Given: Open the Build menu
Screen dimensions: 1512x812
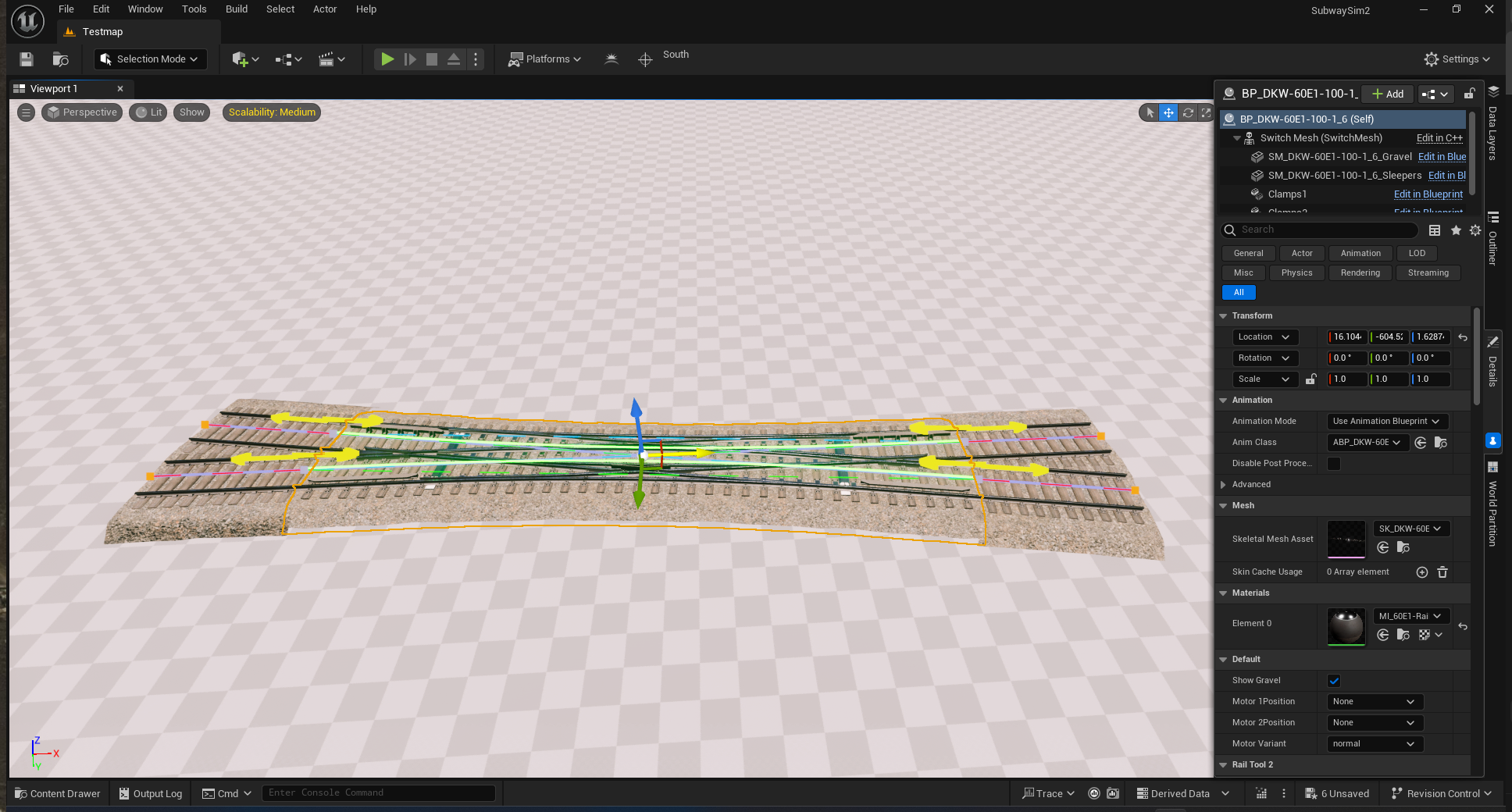Looking at the screenshot, I should 236,9.
